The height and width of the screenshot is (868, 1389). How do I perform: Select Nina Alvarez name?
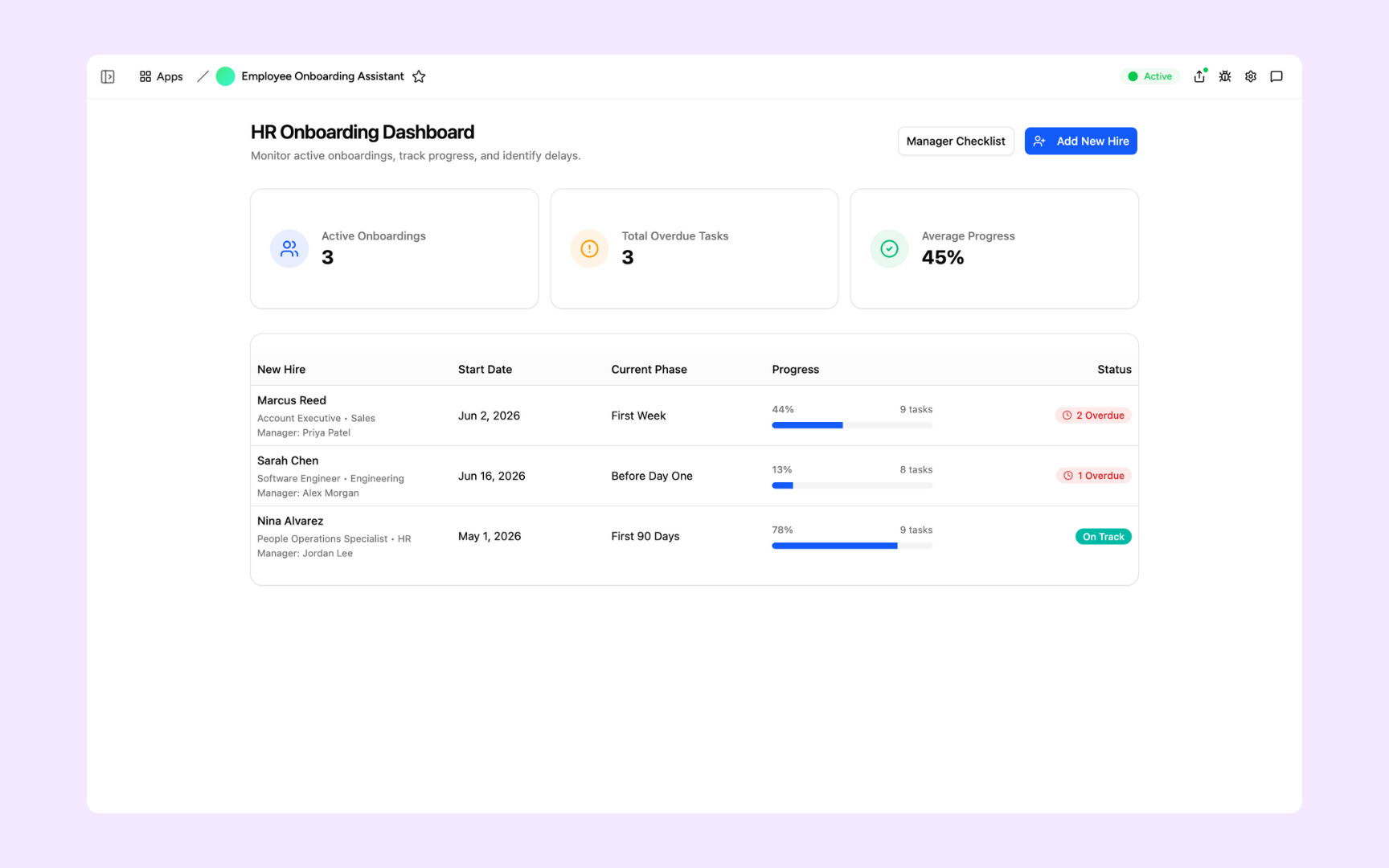click(x=290, y=521)
